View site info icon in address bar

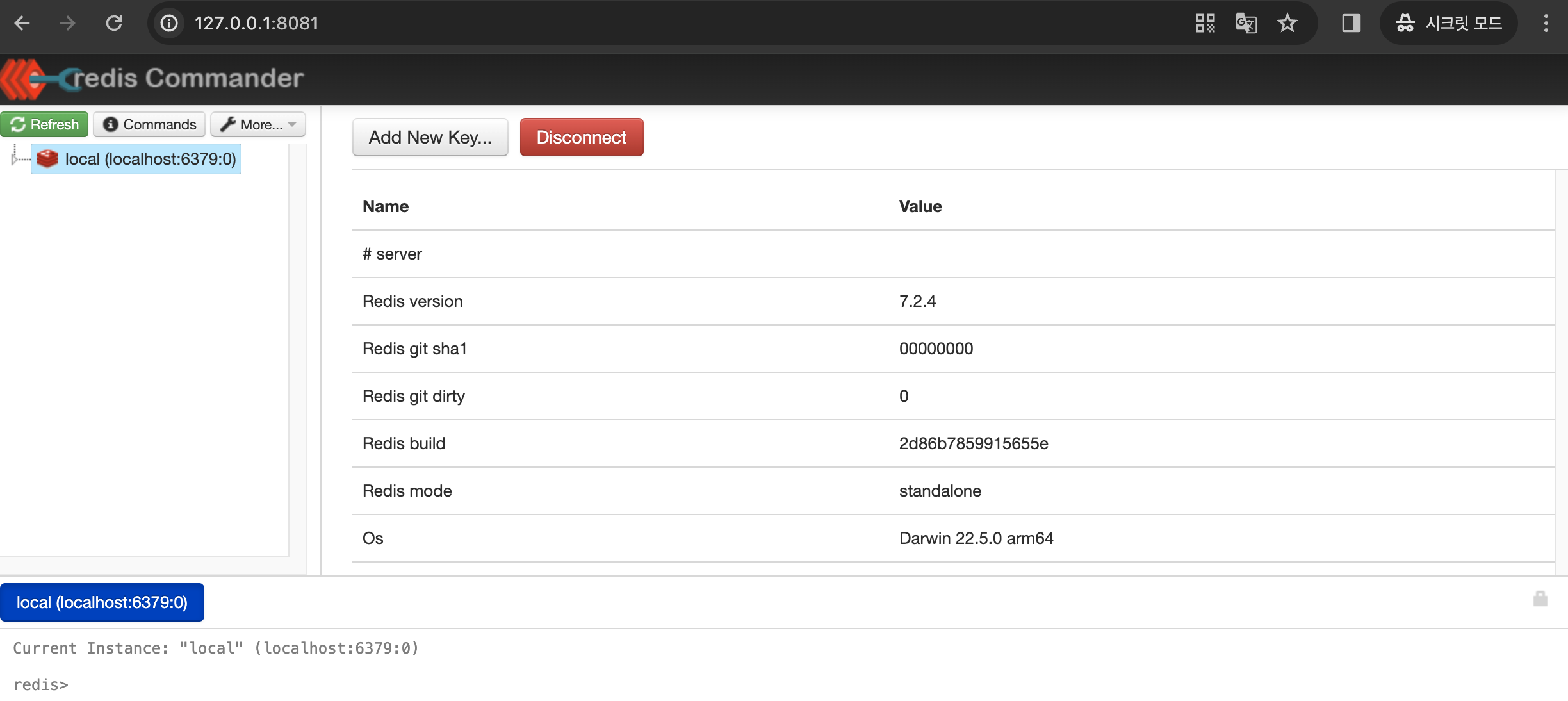(x=169, y=24)
